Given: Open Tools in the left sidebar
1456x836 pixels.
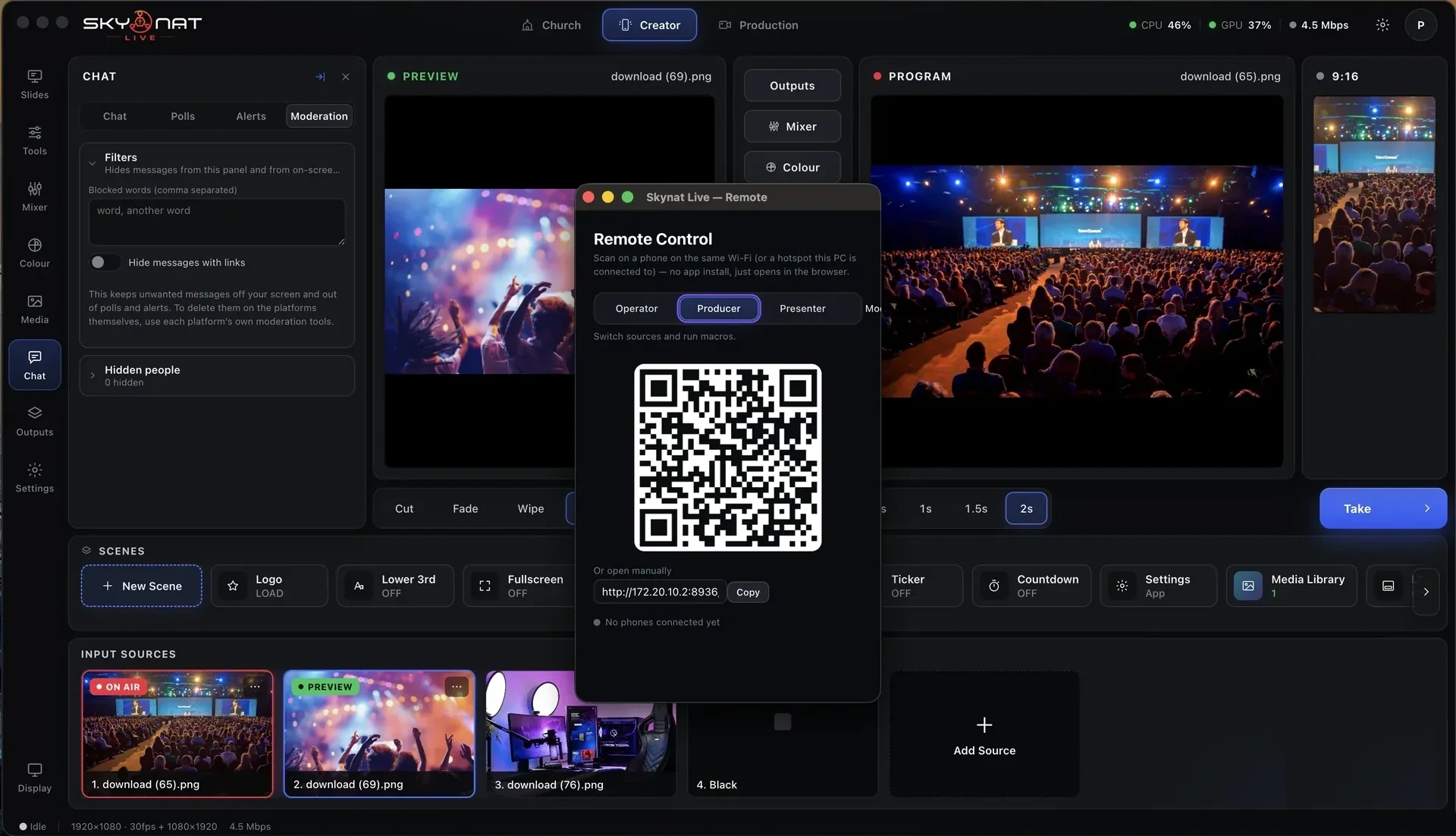Looking at the screenshot, I should coord(35,140).
